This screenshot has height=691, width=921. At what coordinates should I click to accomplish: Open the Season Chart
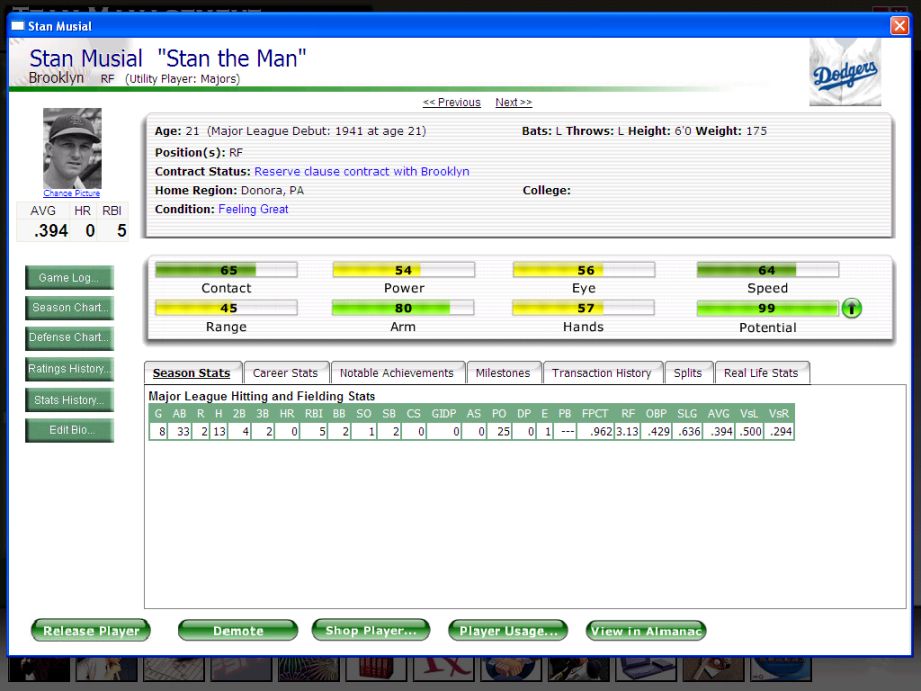pyautogui.click(x=69, y=308)
